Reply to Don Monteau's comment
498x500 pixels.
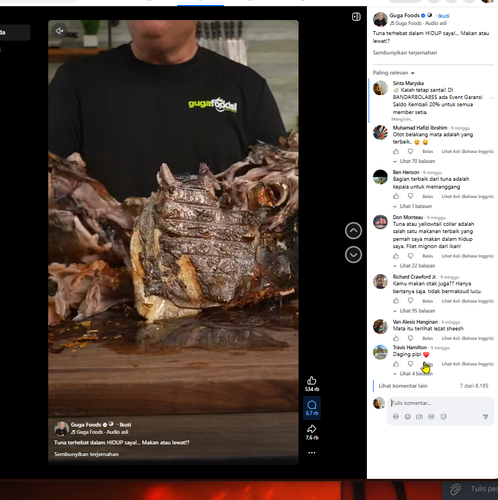(x=428, y=256)
